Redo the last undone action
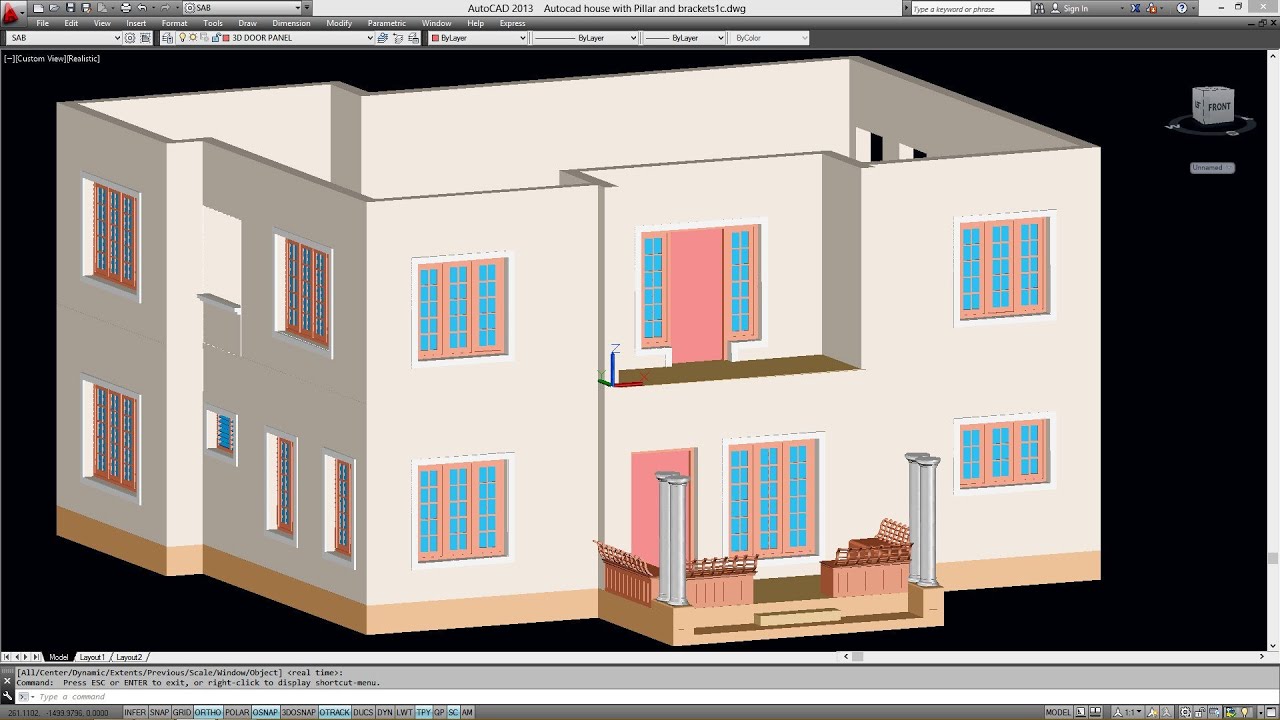The image size is (1280, 720). 166,8
